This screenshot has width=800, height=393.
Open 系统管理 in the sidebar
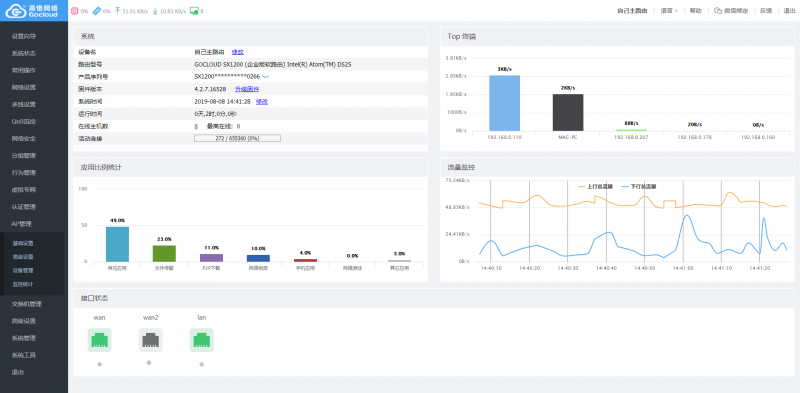pos(23,338)
